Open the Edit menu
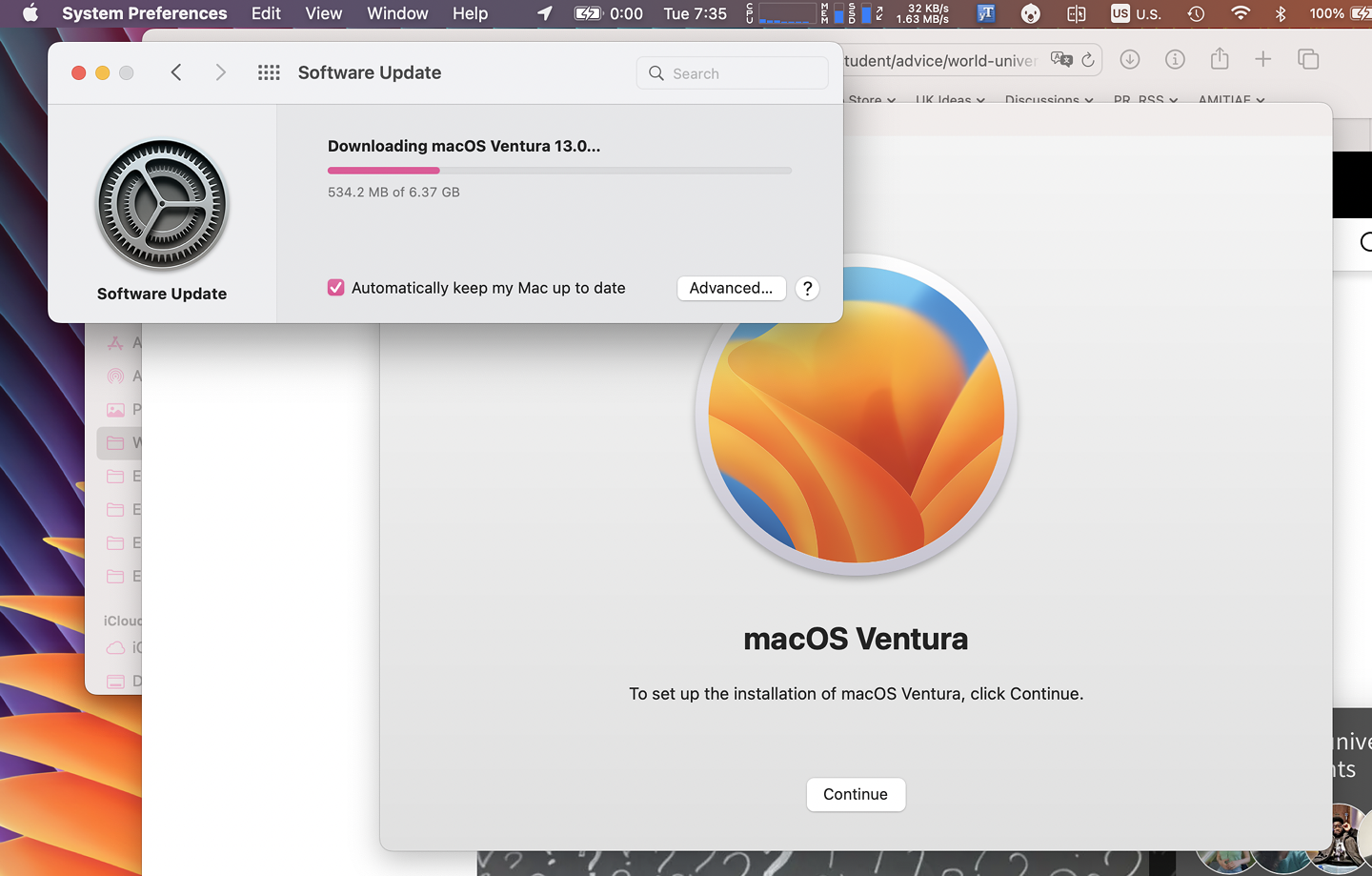 coord(266,13)
